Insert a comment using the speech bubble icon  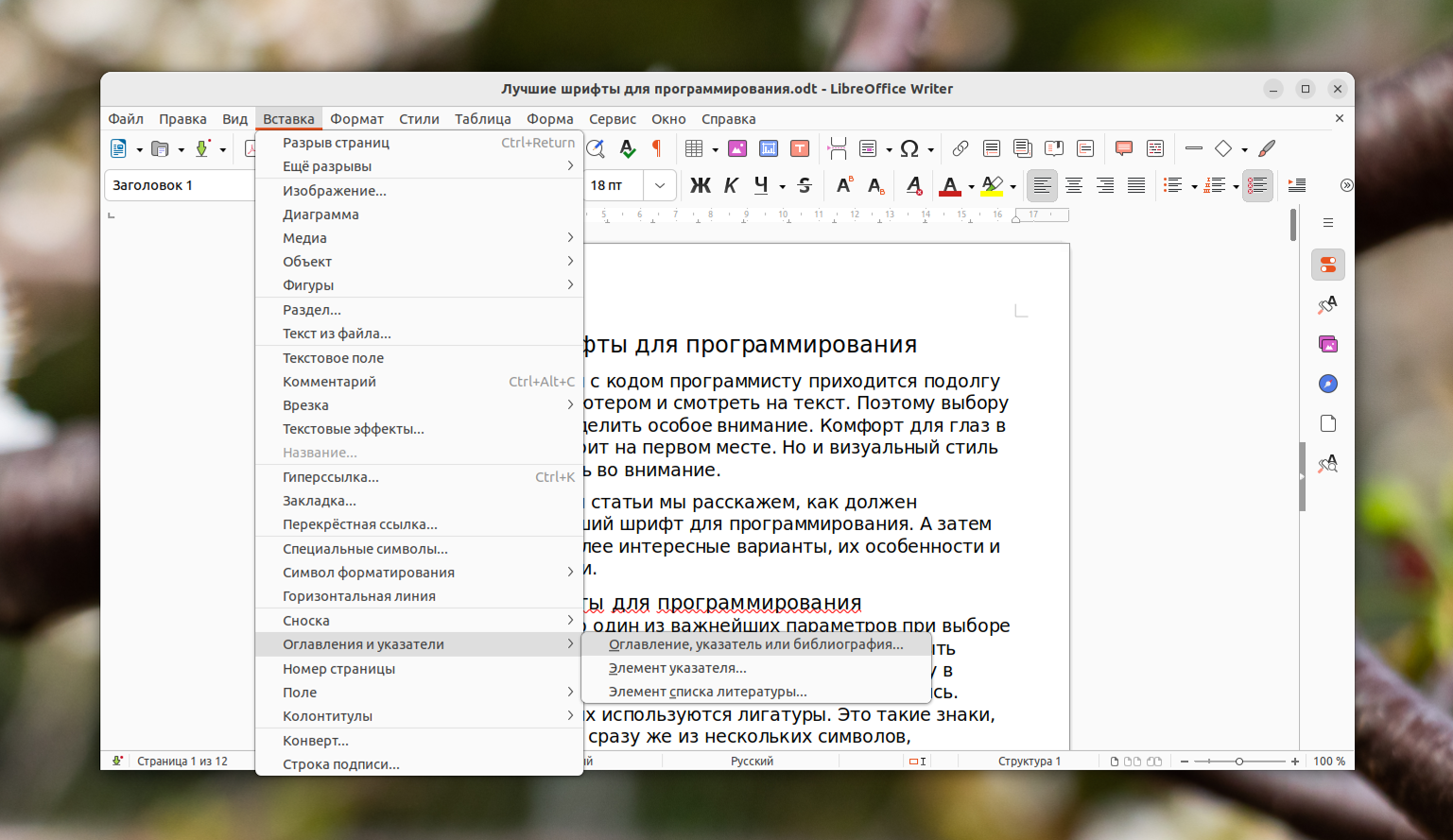(1123, 148)
